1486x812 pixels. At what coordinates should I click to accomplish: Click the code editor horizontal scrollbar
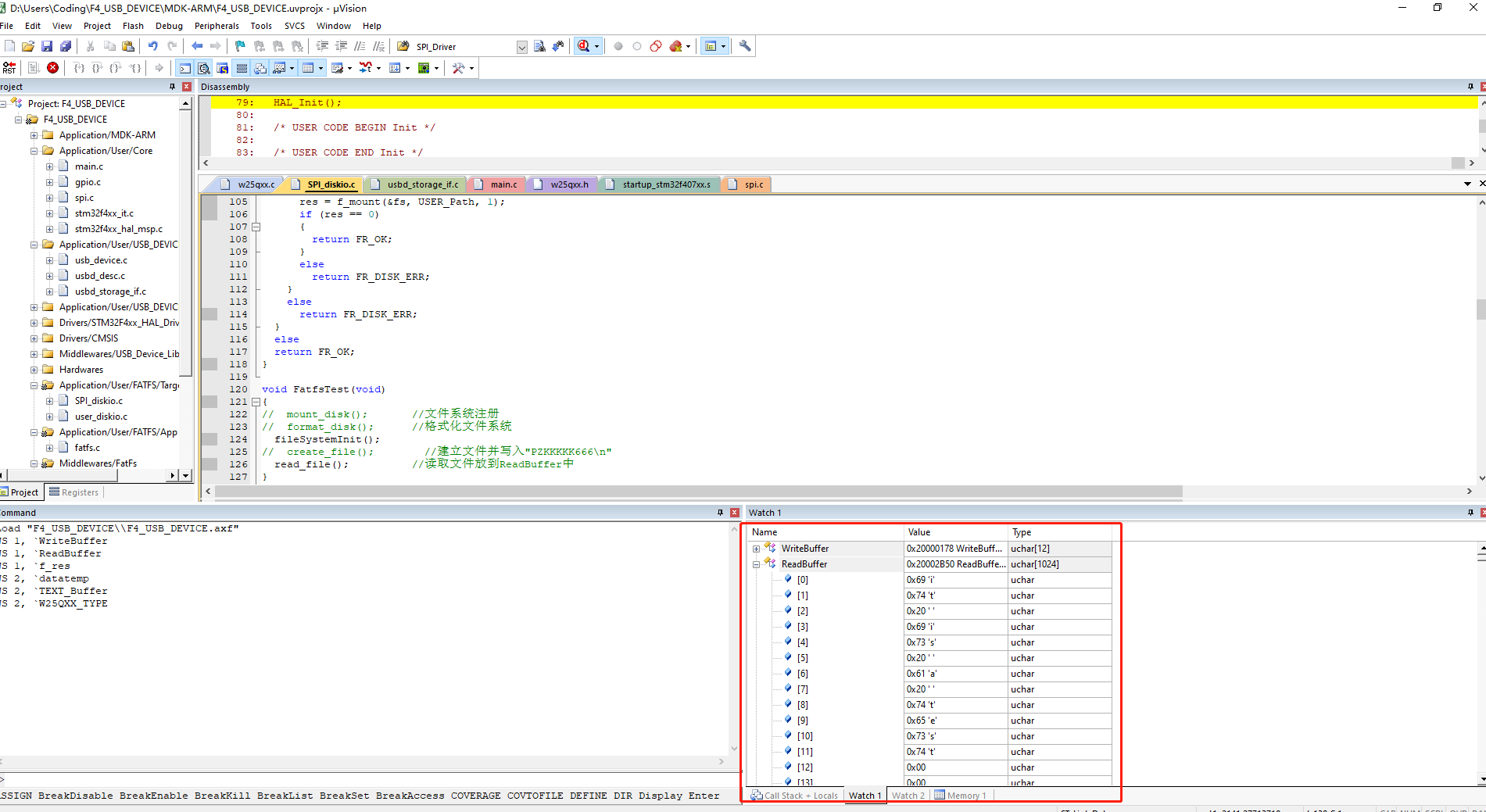[698, 492]
